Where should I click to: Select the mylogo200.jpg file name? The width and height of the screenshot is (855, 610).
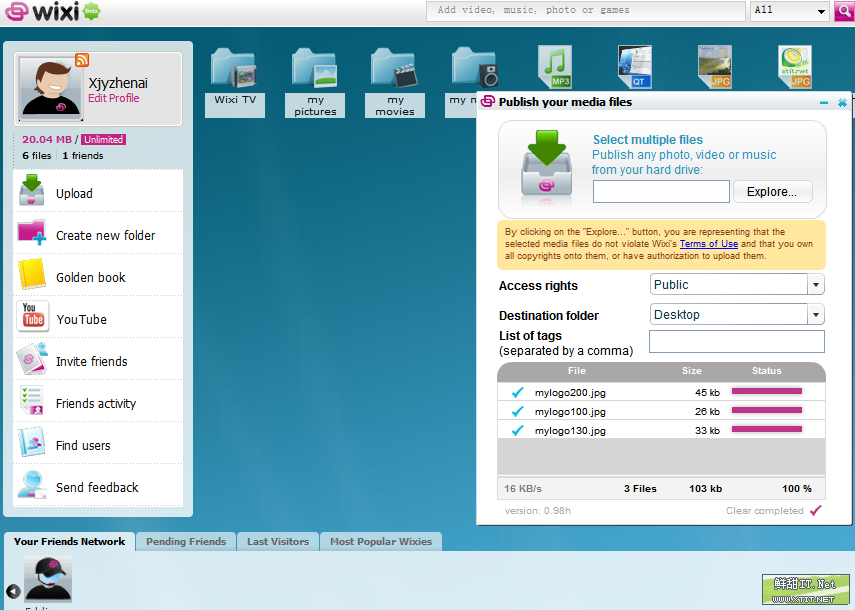(x=570, y=392)
